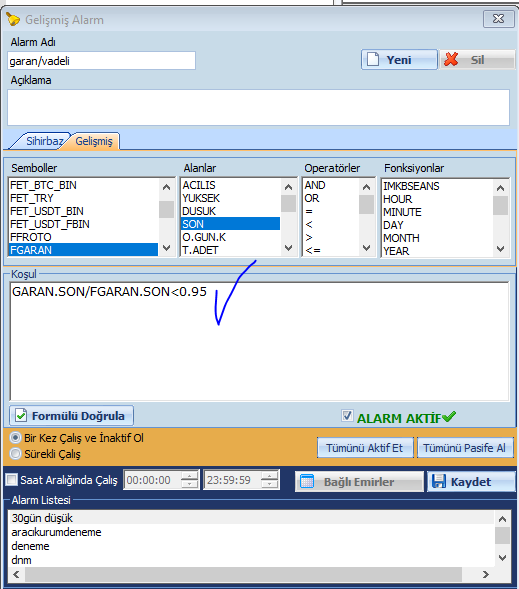The height and width of the screenshot is (589, 519).
Task: Close the Gelişmiş Alarm dialog
Action: (x=498, y=18)
